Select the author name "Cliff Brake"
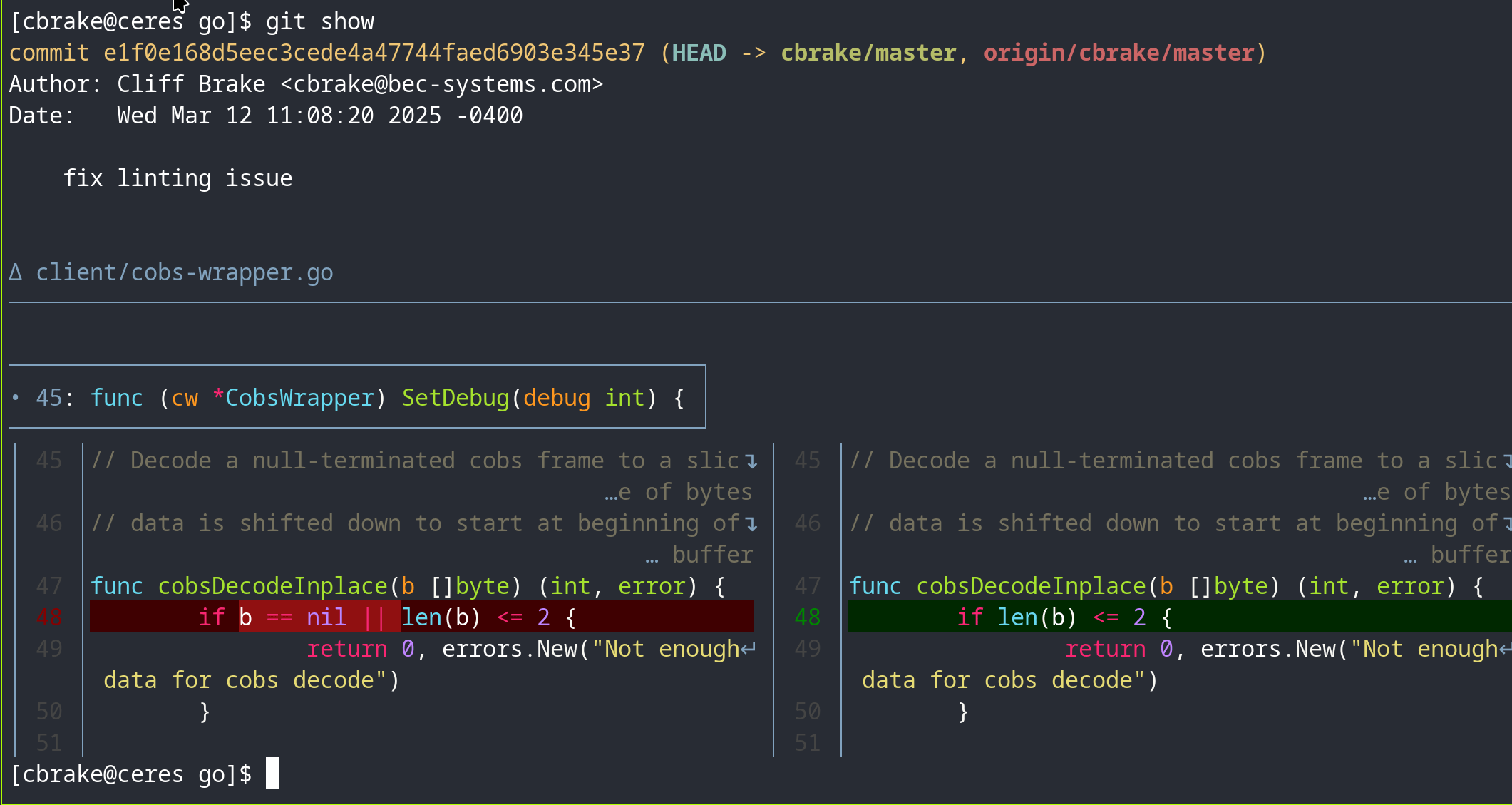This screenshot has height=805, width=1512. pos(191,84)
